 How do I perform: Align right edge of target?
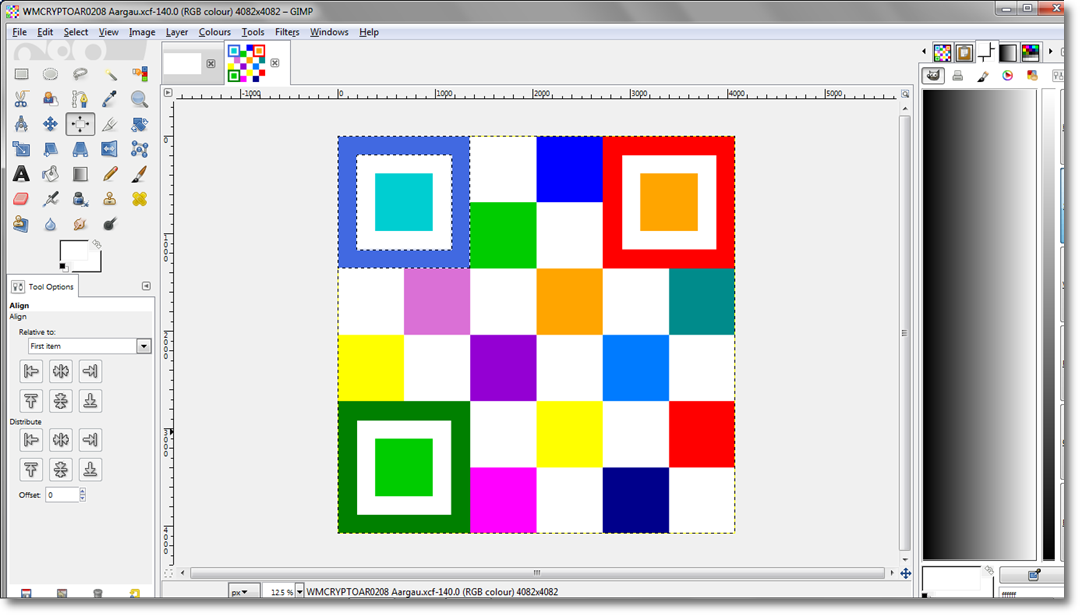click(x=90, y=372)
